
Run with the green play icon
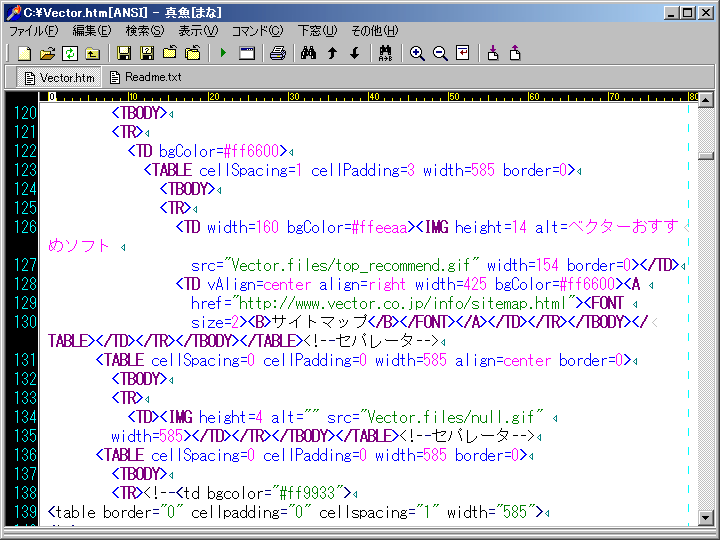pos(223,53)
